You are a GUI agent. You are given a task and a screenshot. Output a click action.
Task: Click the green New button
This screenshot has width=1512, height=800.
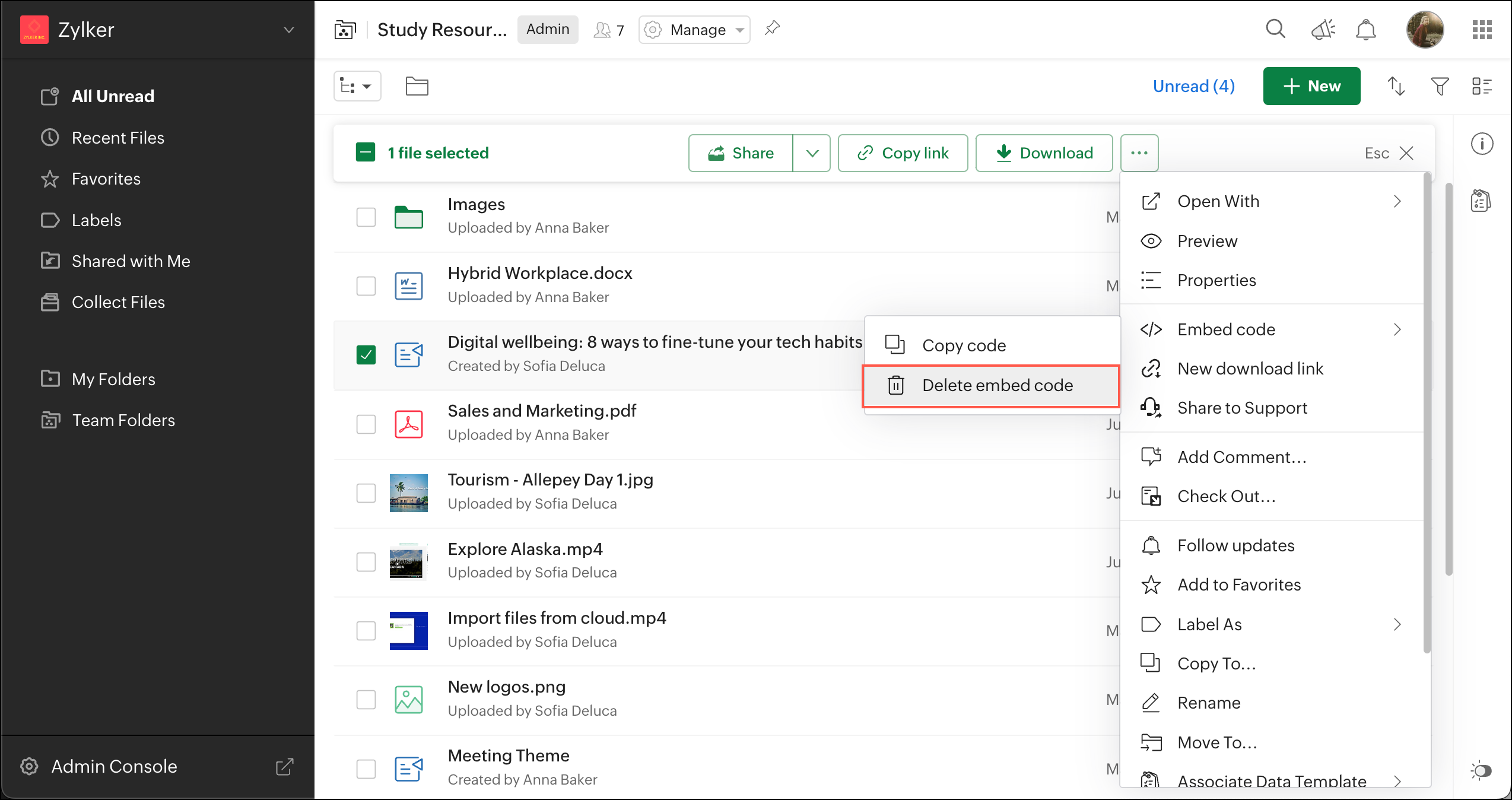[1311, 87]
